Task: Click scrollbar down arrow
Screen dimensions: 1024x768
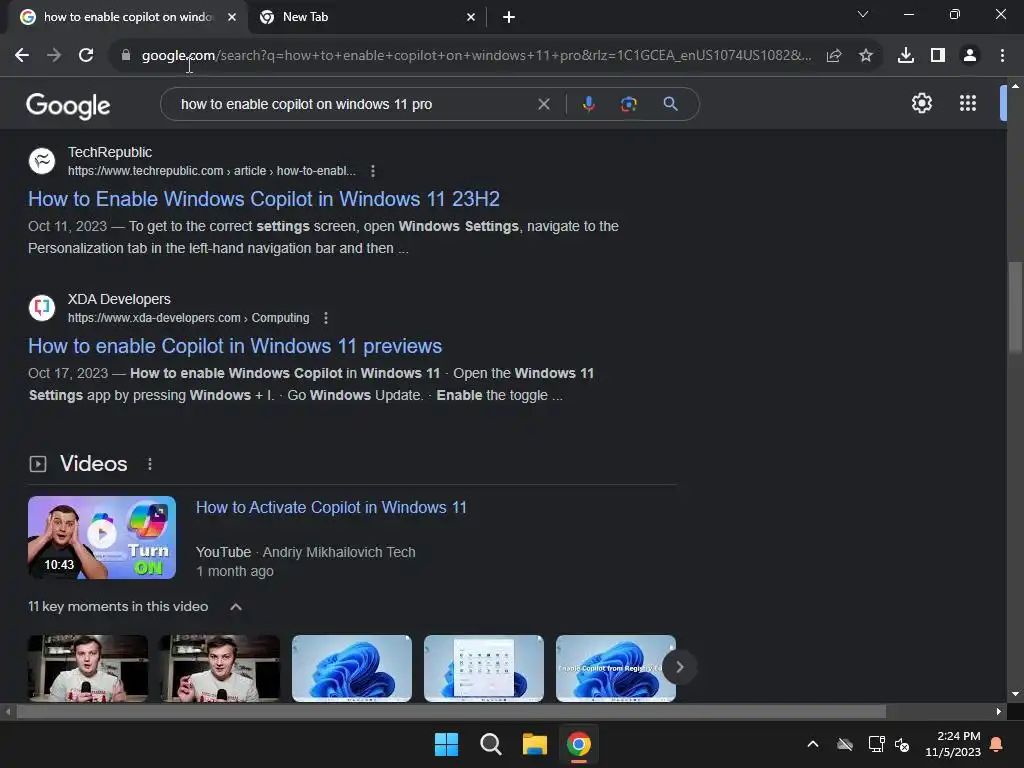Action: click(1015, 694)
